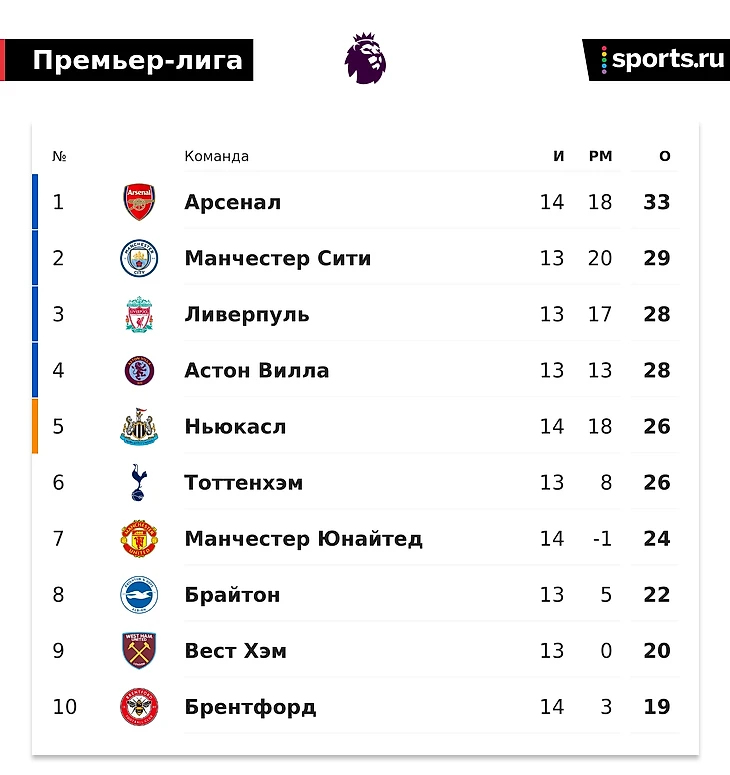Viewport: 730px width, 775px height.
Task: Click the Команда column header
Action: (216, 156)
